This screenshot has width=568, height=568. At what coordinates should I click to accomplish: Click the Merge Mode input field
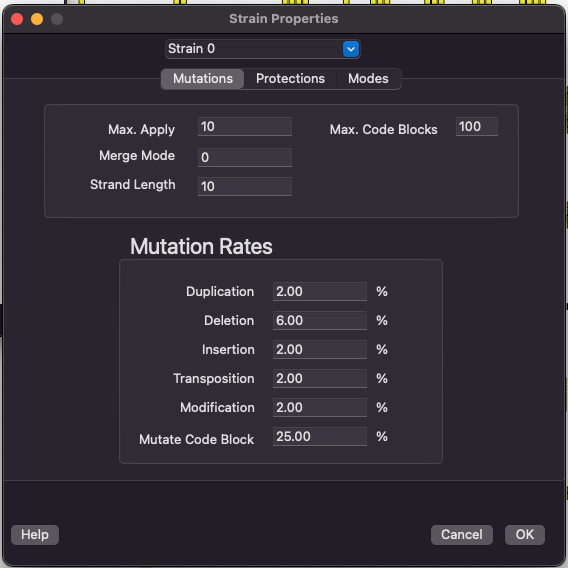coord(245,157)
